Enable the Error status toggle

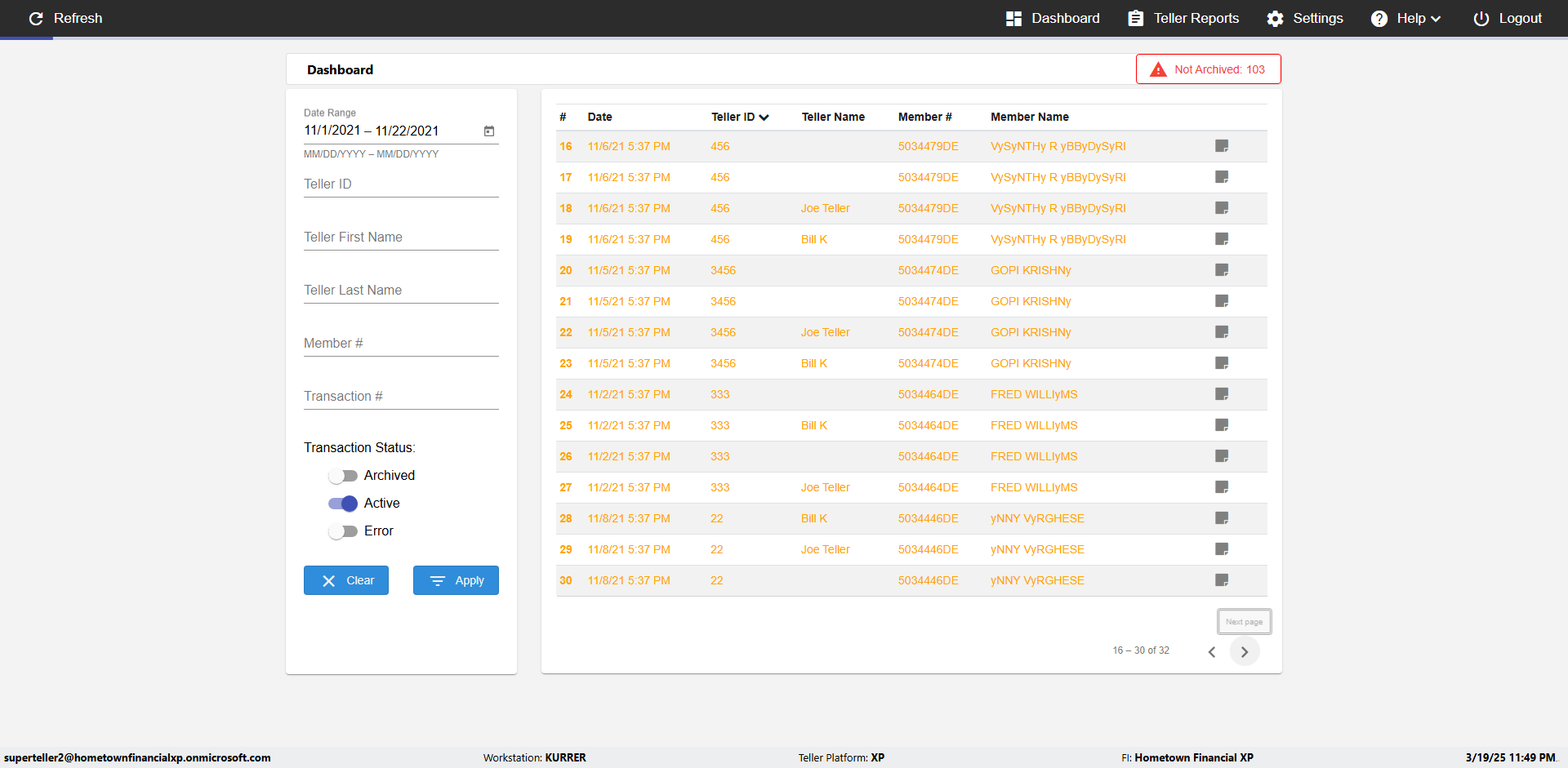pyautogui.click(x=343, y=531)
